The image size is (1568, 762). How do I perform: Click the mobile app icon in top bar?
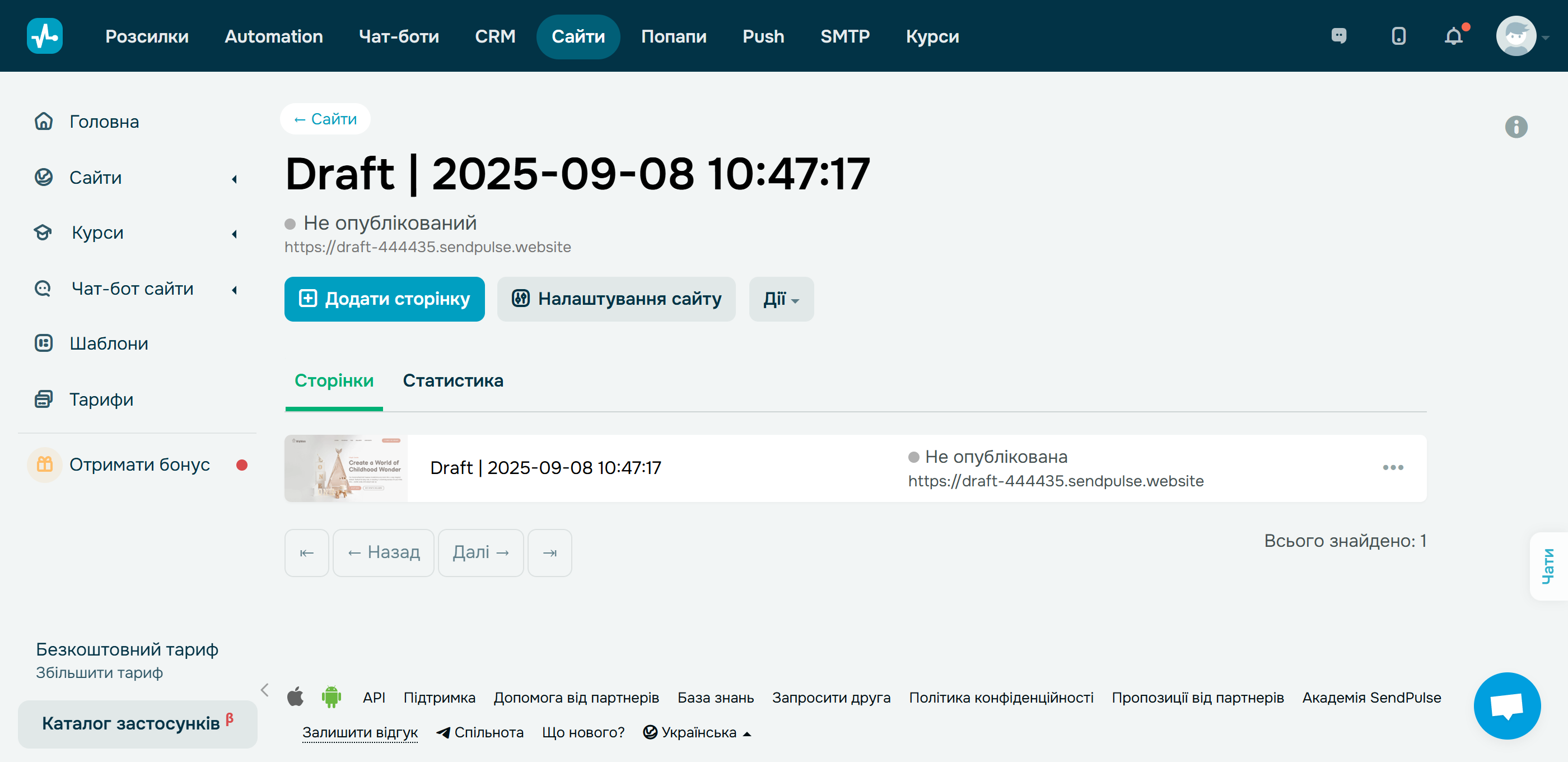point(1398,36)
